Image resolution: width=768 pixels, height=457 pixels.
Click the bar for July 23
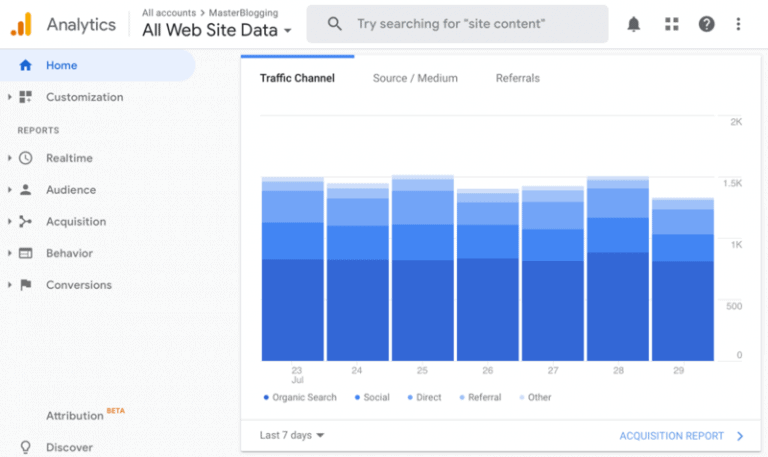click(292, 269)
